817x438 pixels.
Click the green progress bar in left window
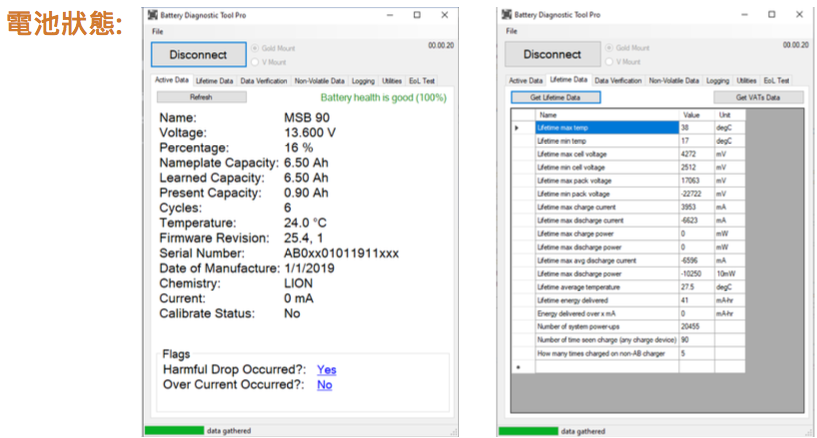click(174, 430)
